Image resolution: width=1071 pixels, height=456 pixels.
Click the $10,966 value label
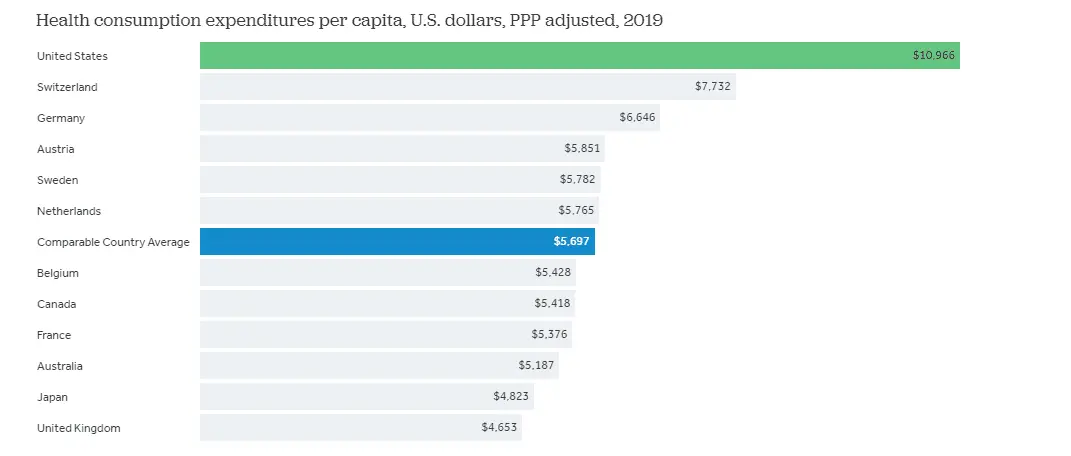click(x=934, y=56)
